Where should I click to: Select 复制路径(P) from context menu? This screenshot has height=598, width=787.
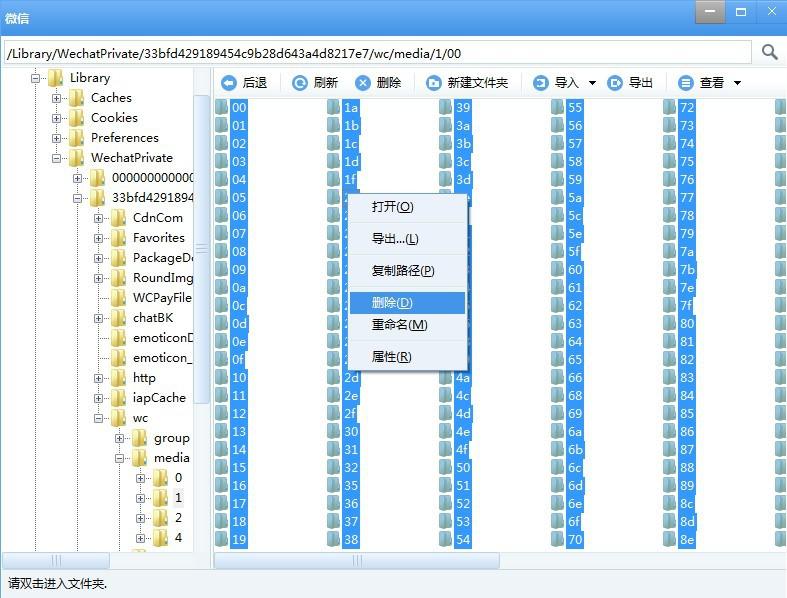402,271
